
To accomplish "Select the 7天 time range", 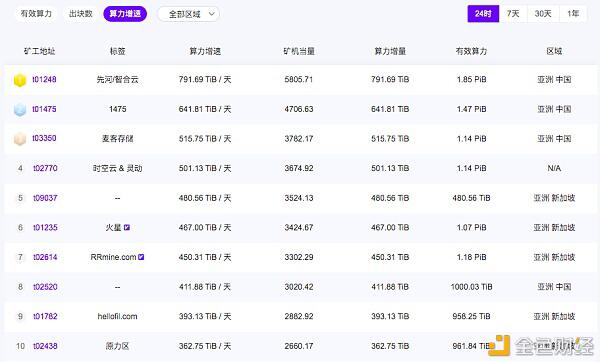I will pos(513,14).
